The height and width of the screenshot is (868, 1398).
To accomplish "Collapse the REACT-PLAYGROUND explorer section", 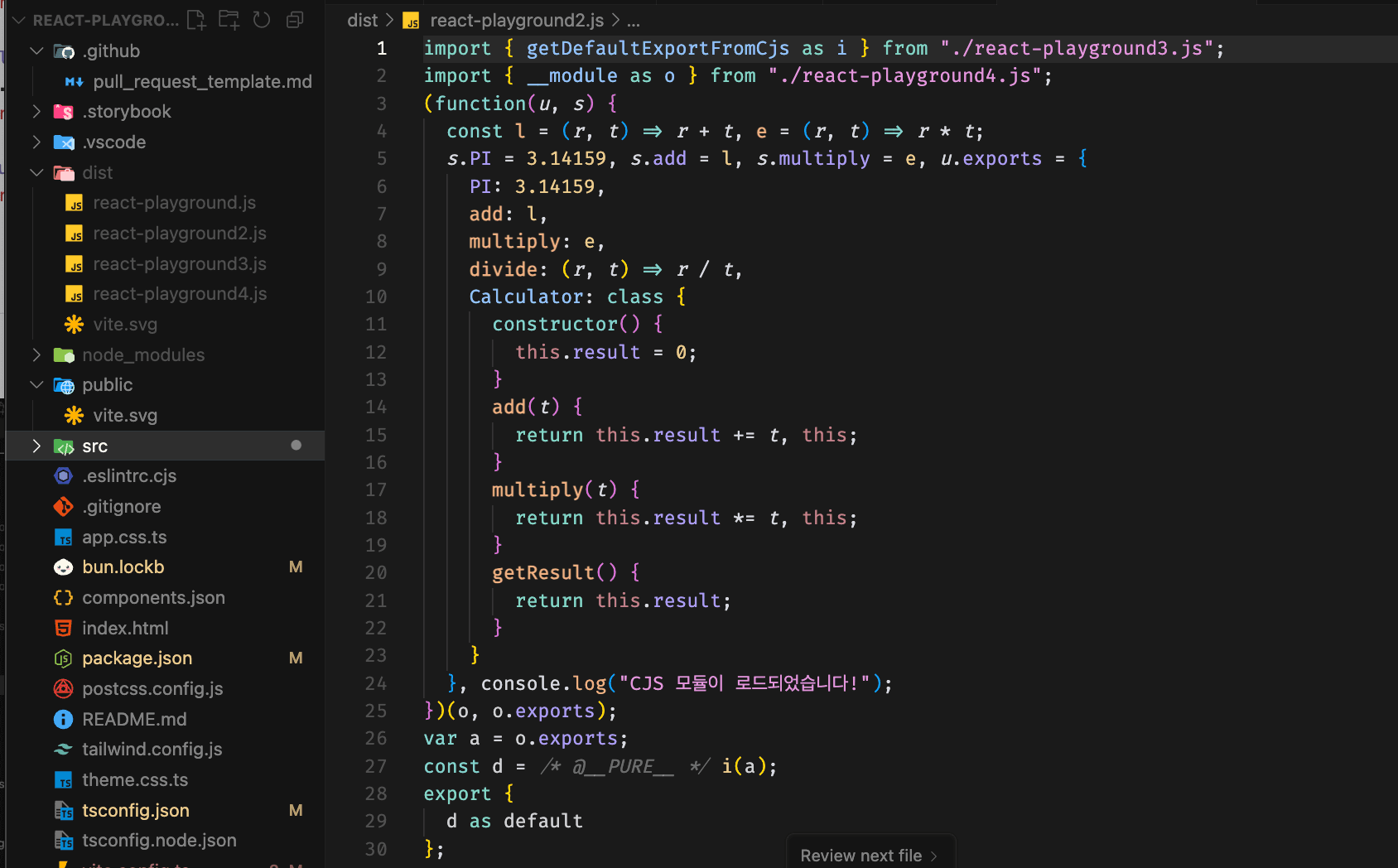I will pos(18,20).
